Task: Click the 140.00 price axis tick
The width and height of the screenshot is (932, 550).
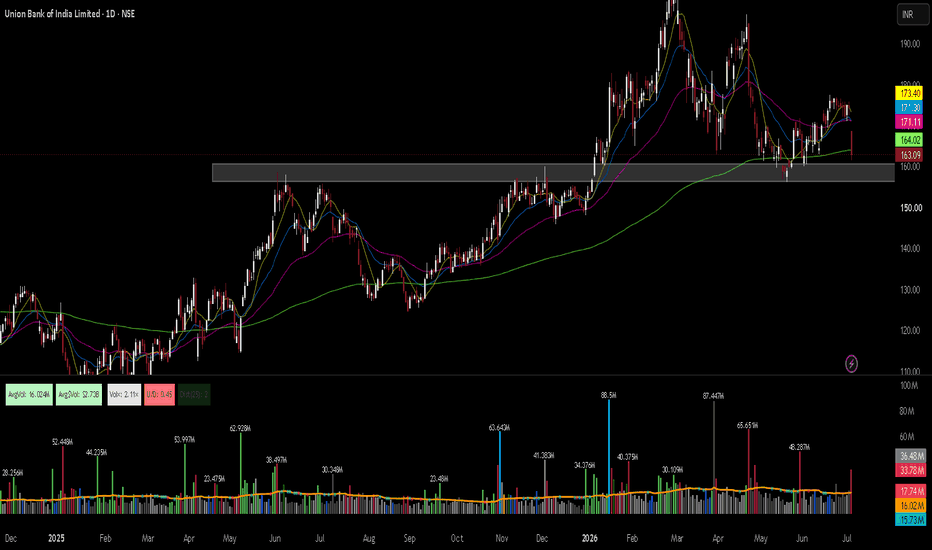Action: coord(910,249)
